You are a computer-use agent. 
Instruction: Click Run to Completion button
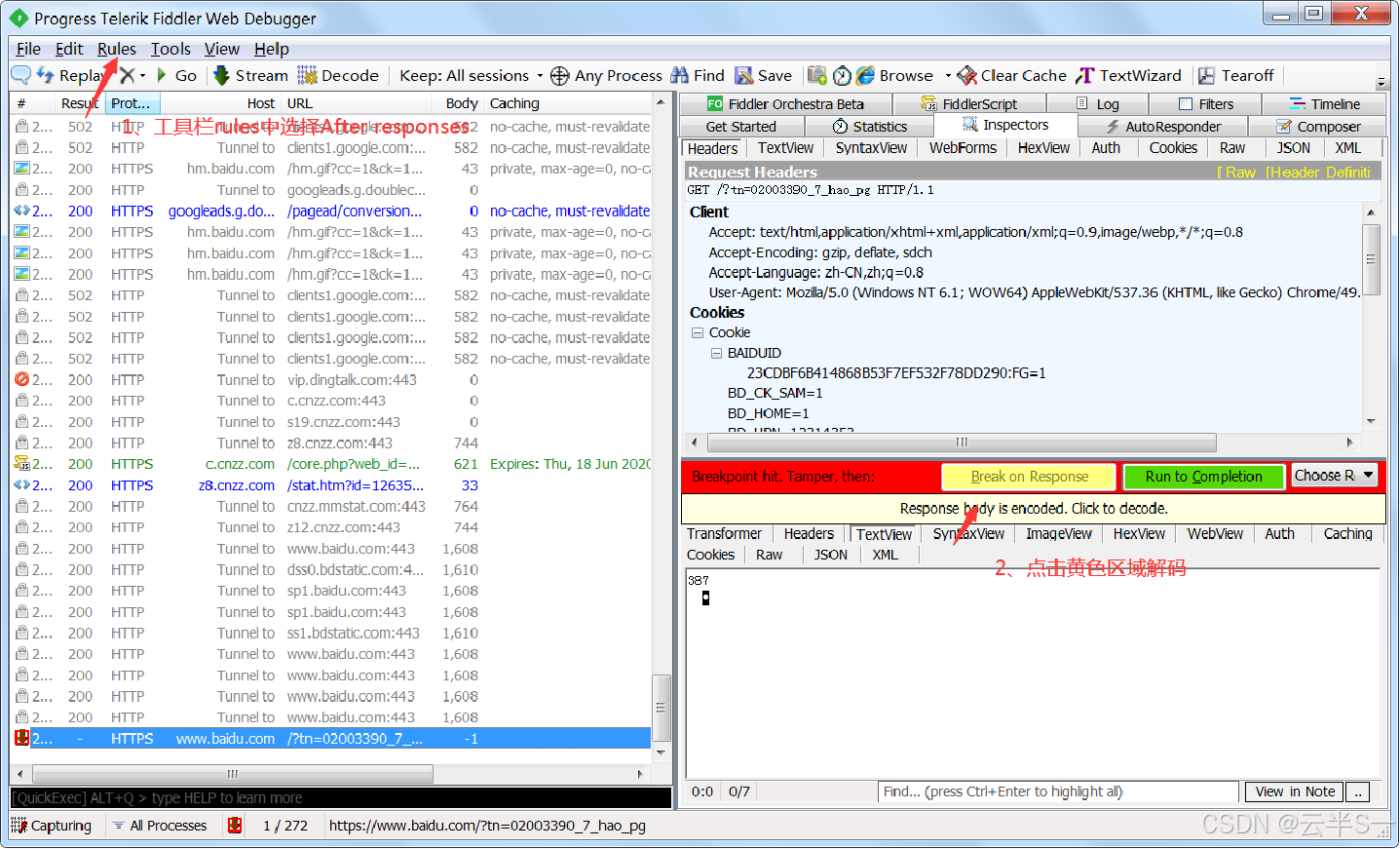[x=1203, y=477]
